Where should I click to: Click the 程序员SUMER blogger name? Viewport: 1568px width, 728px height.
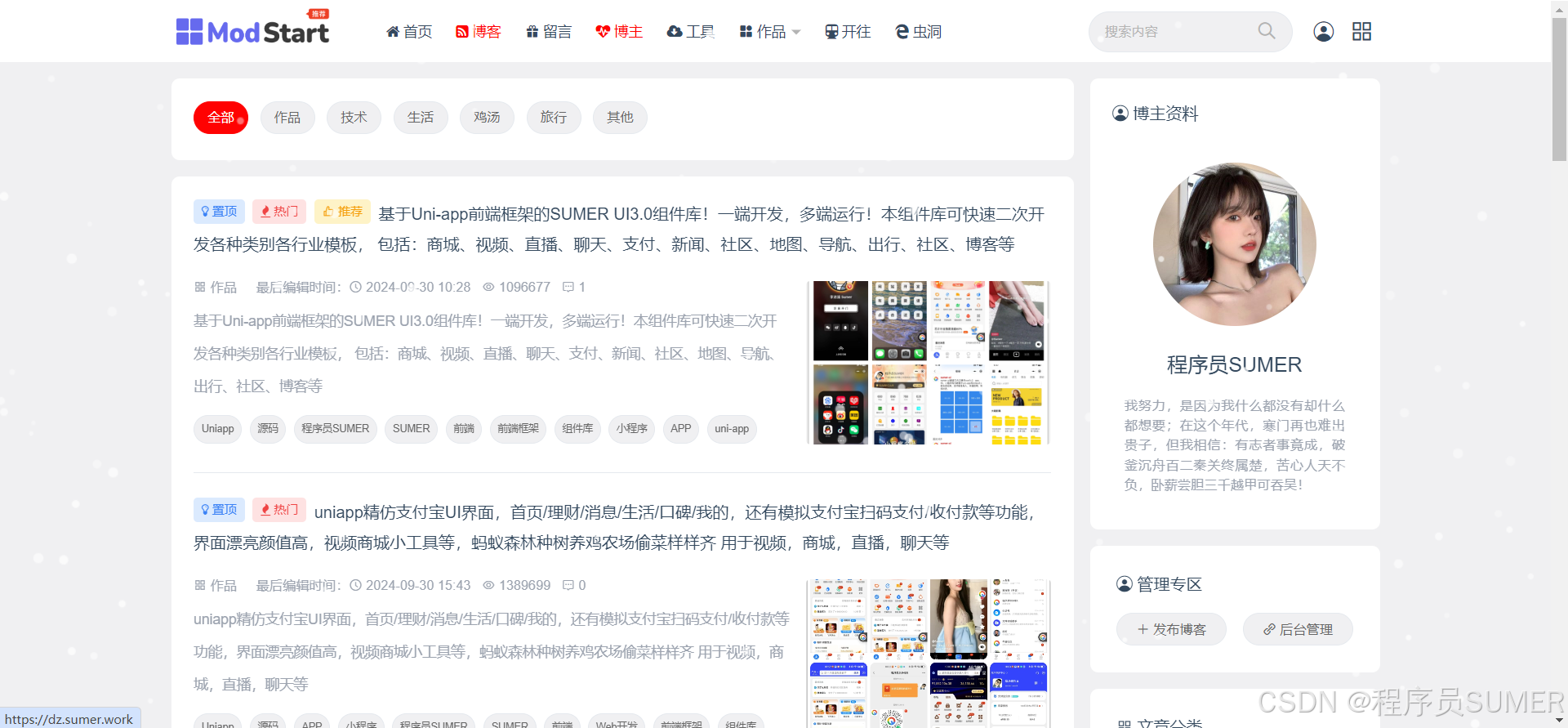pyautogui.click(x=1234, y=365)
